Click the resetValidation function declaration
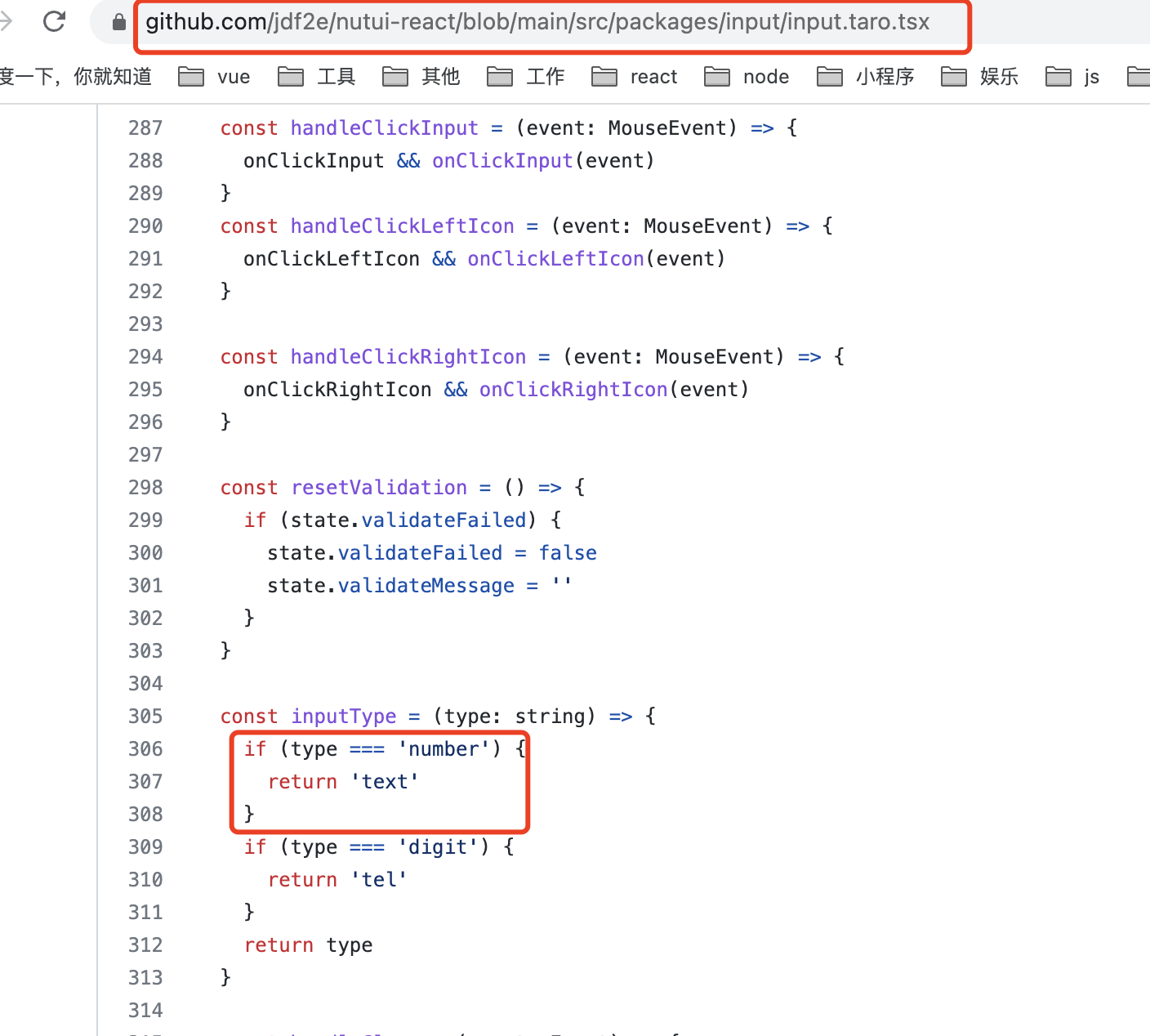Viewport: 1150px width, 1036px height. tap(379, 487)
